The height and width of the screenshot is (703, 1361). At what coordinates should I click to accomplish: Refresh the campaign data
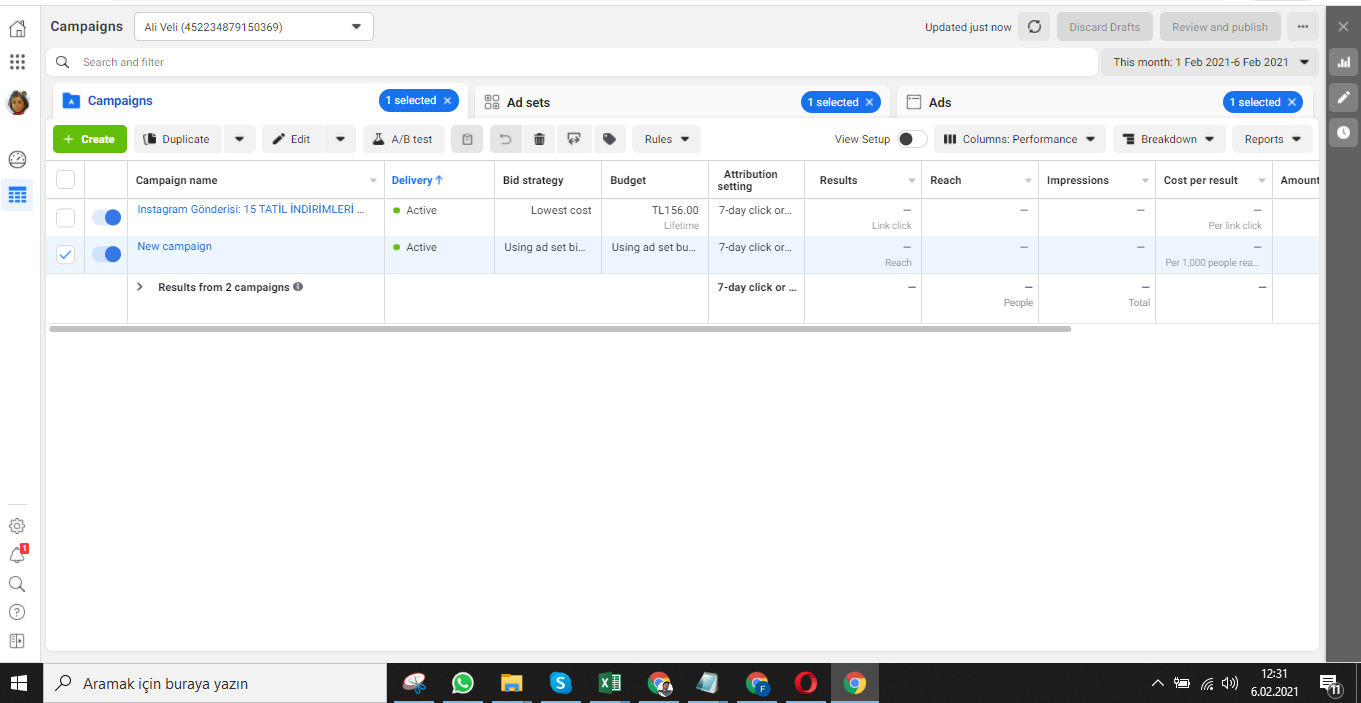(1034, 27)
